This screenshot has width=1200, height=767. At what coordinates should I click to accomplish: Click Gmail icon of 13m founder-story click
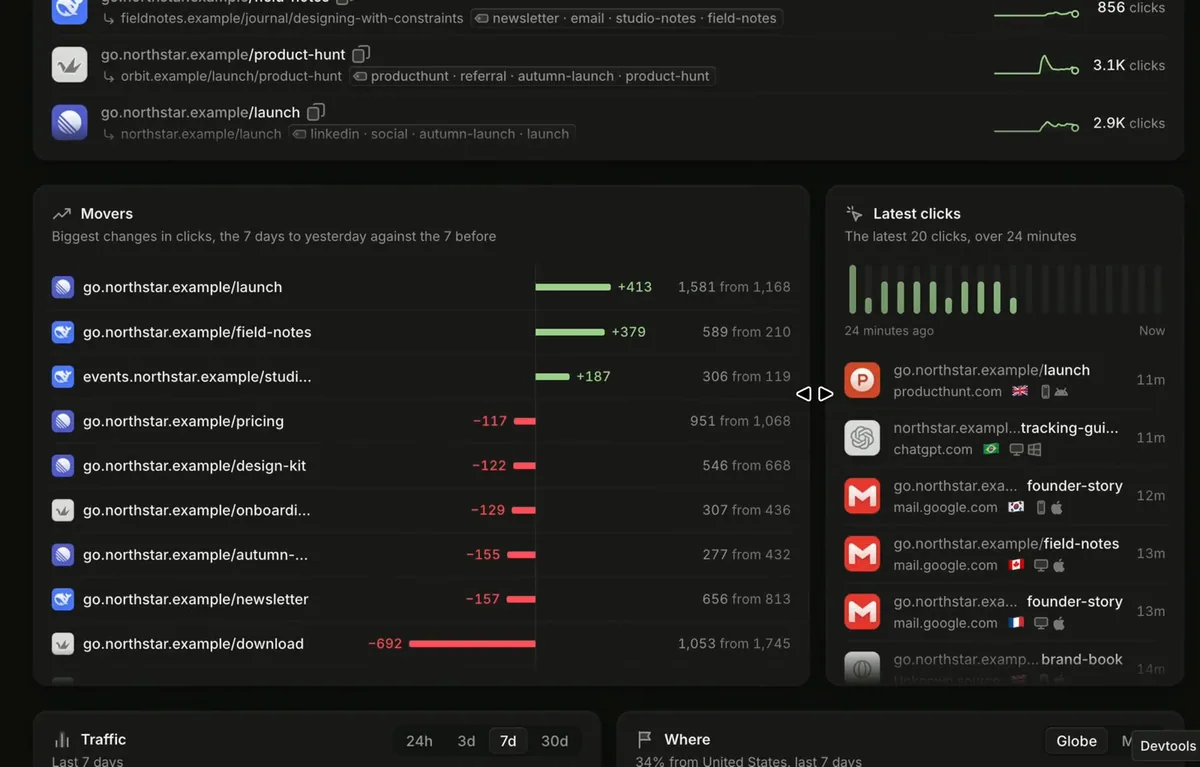click(x=862, y=612)
